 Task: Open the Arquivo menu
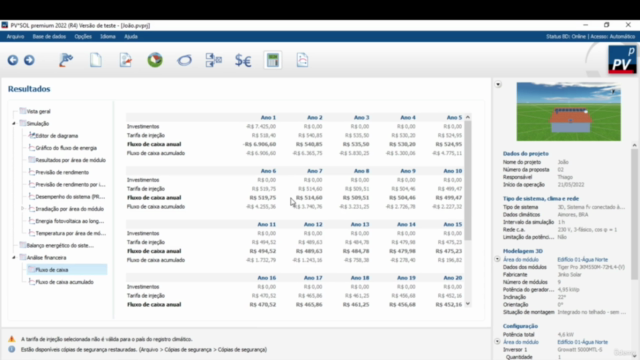coord(16,37)
